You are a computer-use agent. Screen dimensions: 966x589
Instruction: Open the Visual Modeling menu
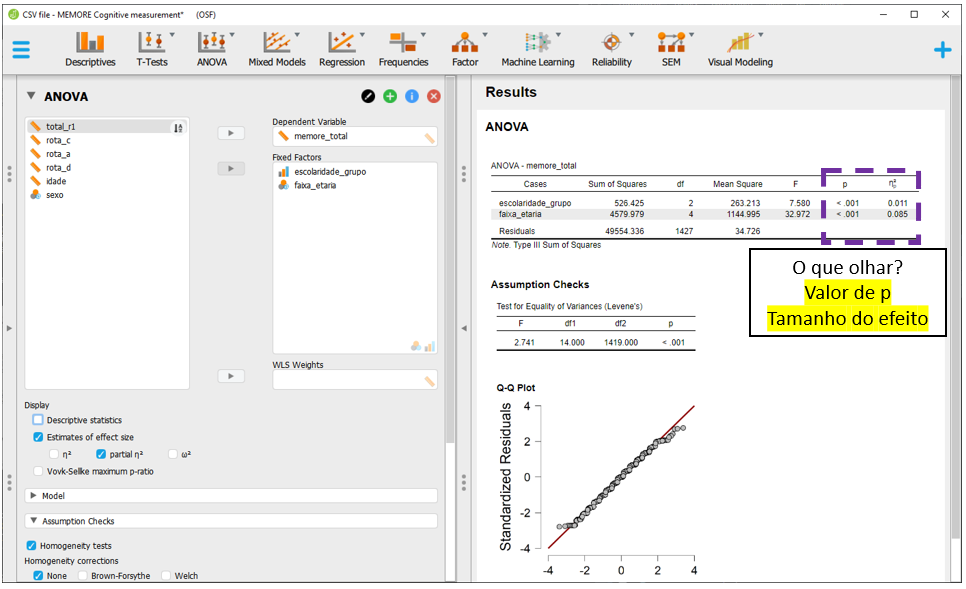[x=740, y=49]
